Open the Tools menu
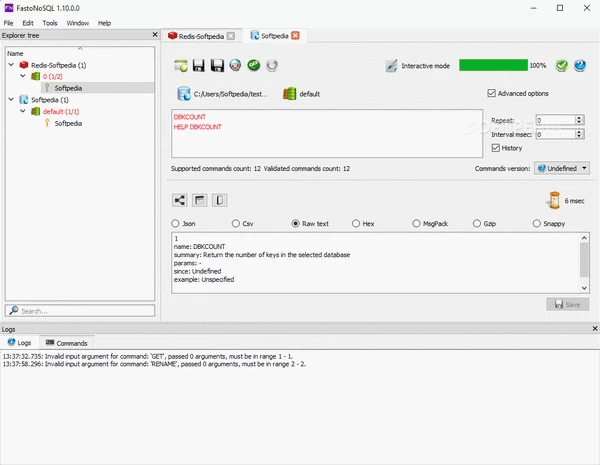 [50, 22]
